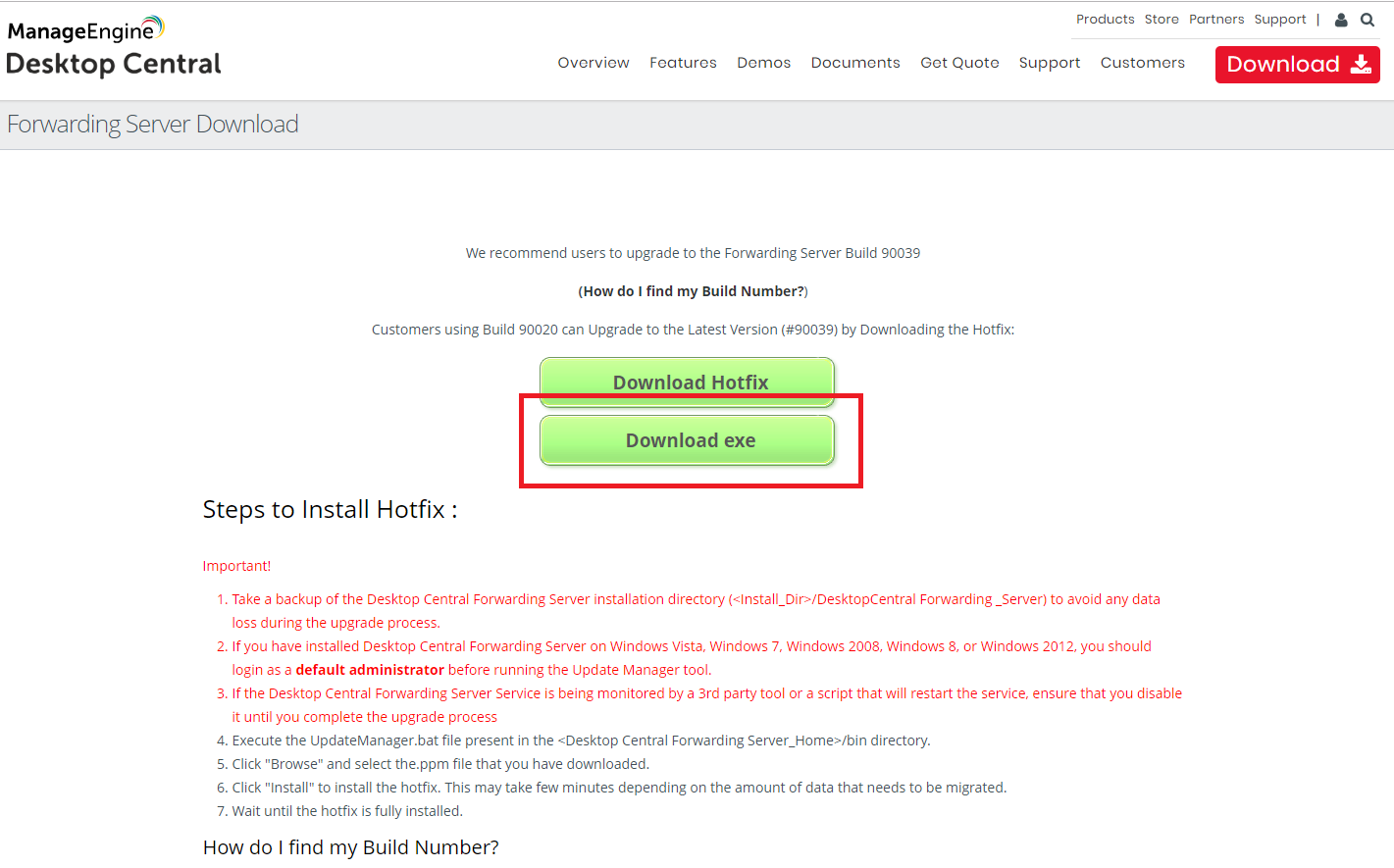Click Get Quote in the navigation
The width and height of the screenshot is (1394, 868).
tap(959, 63)
